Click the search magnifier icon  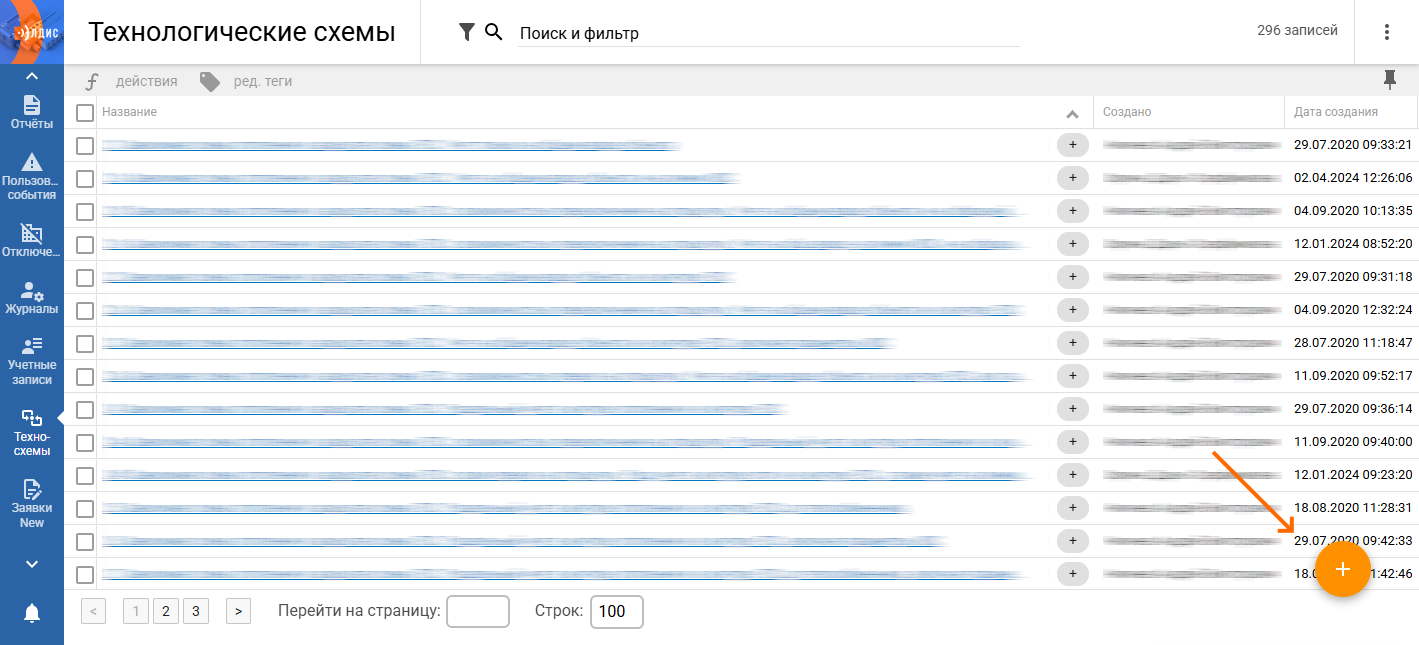tap(493, 32)
